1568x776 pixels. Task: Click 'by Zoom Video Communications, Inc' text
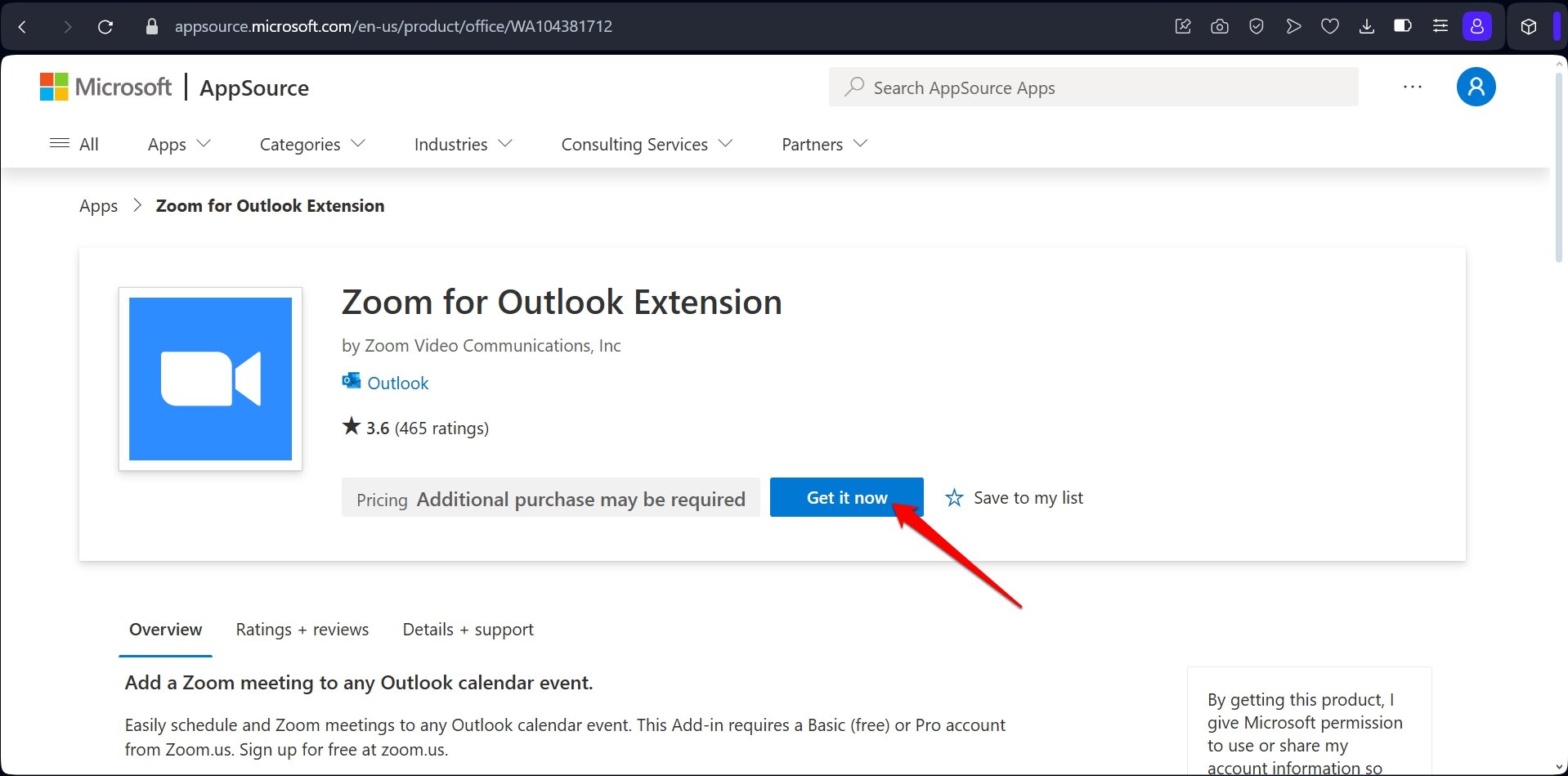pyautogui.click(x=482, y=346)
